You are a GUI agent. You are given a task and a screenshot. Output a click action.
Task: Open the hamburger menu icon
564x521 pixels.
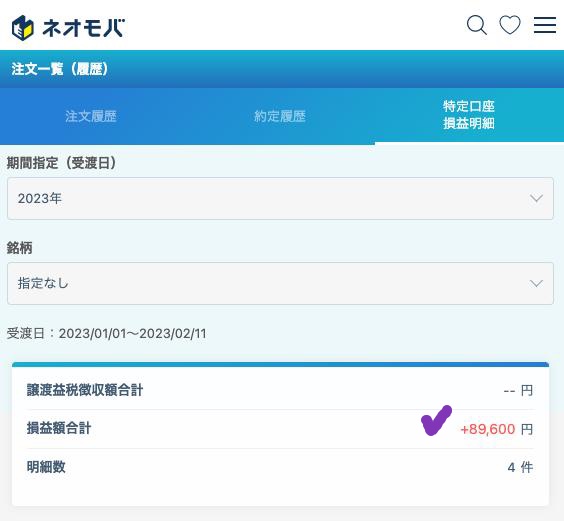click(x=545, y=25)
